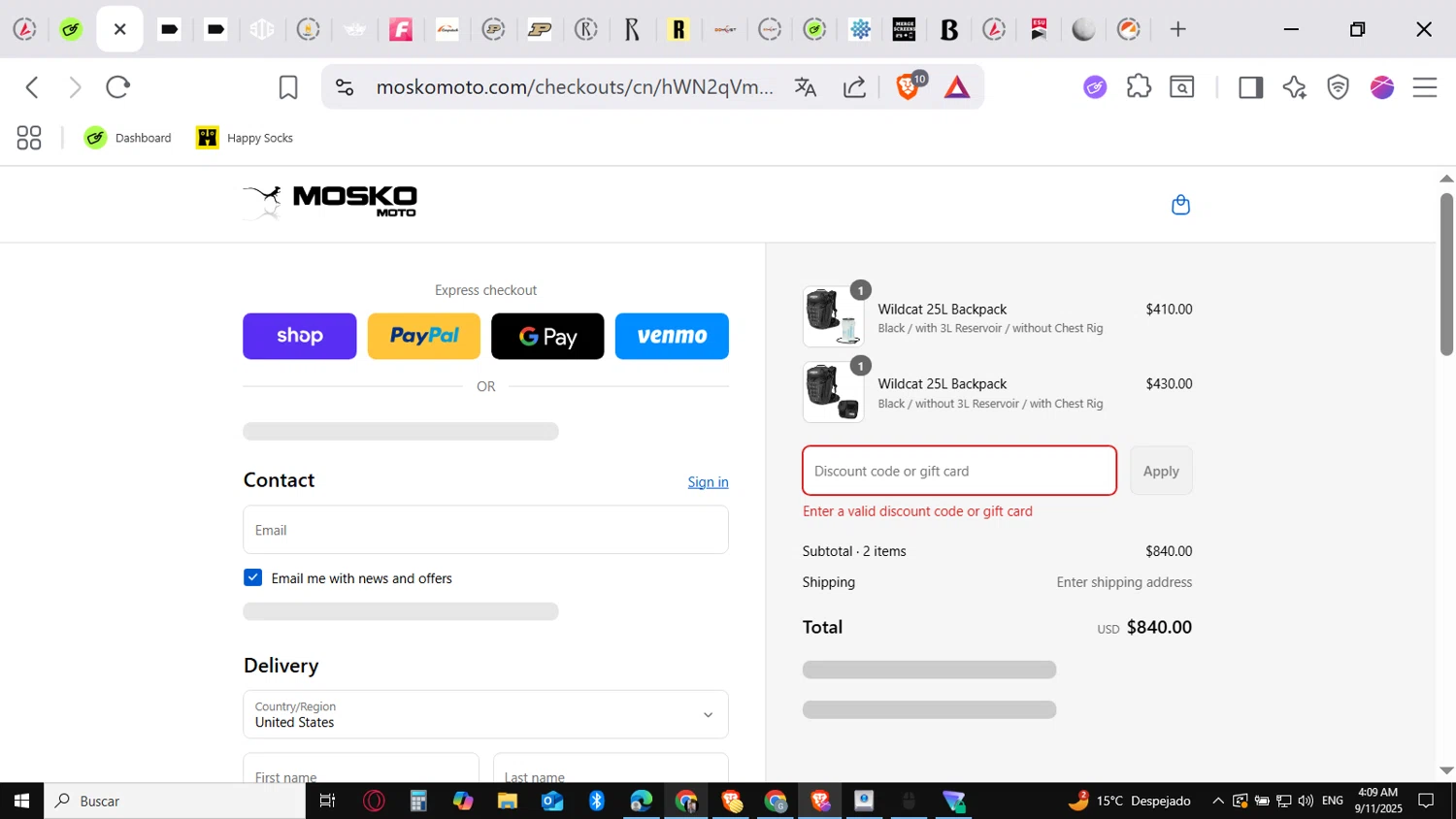Pay with Venmo button
The width and height of the screenshot is (1456, 819).
tap(672, 336)
